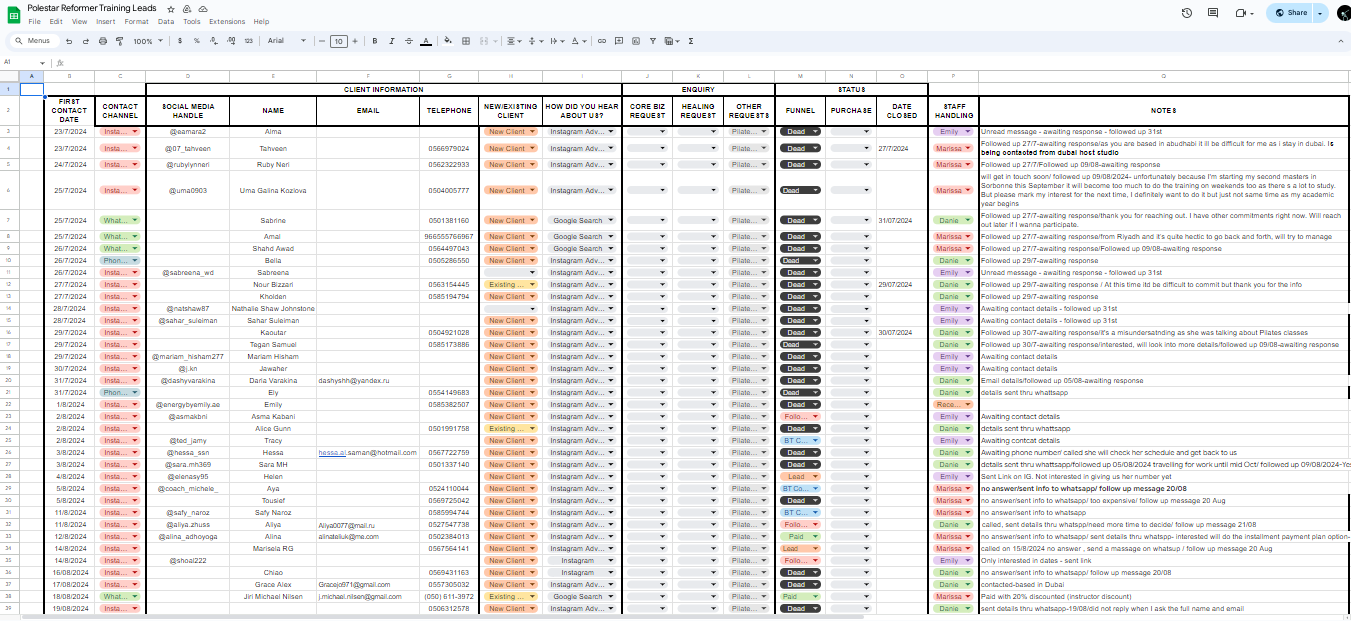This screenshot has width=1351, height=621.
Task: Select the Uma Galina Kozlova name cell
Action: click(x=273, y=190)
